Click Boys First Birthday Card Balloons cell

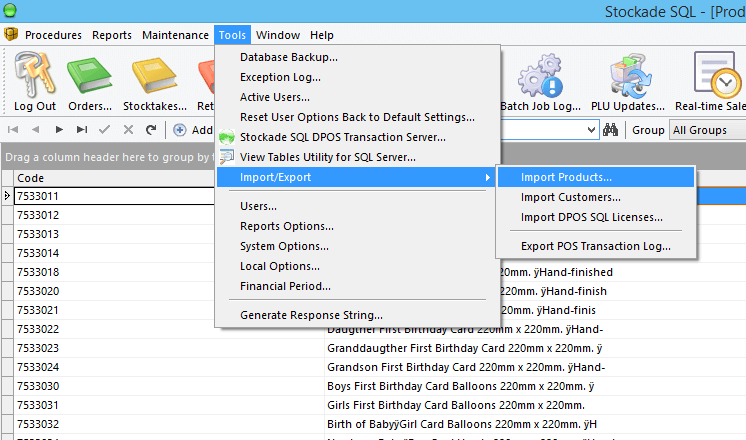(x=461, y=386)
